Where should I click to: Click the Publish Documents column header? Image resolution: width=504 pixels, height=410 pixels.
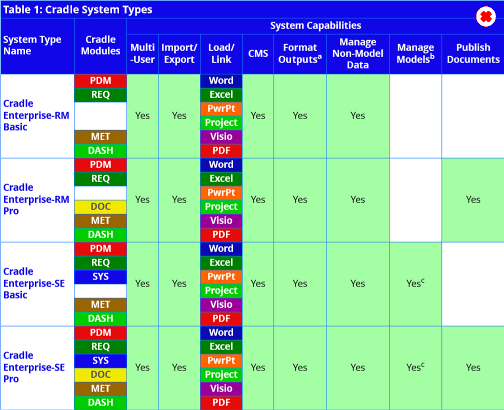(x=473, y=53)
